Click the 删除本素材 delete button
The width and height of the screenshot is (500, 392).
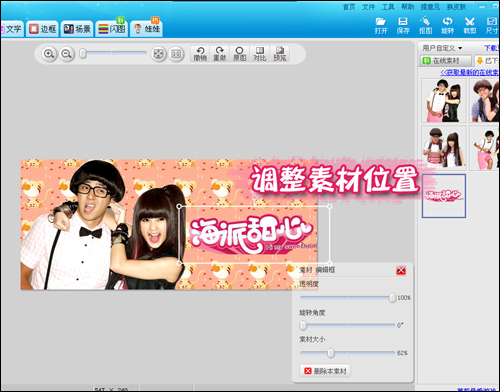click(325, 371)
